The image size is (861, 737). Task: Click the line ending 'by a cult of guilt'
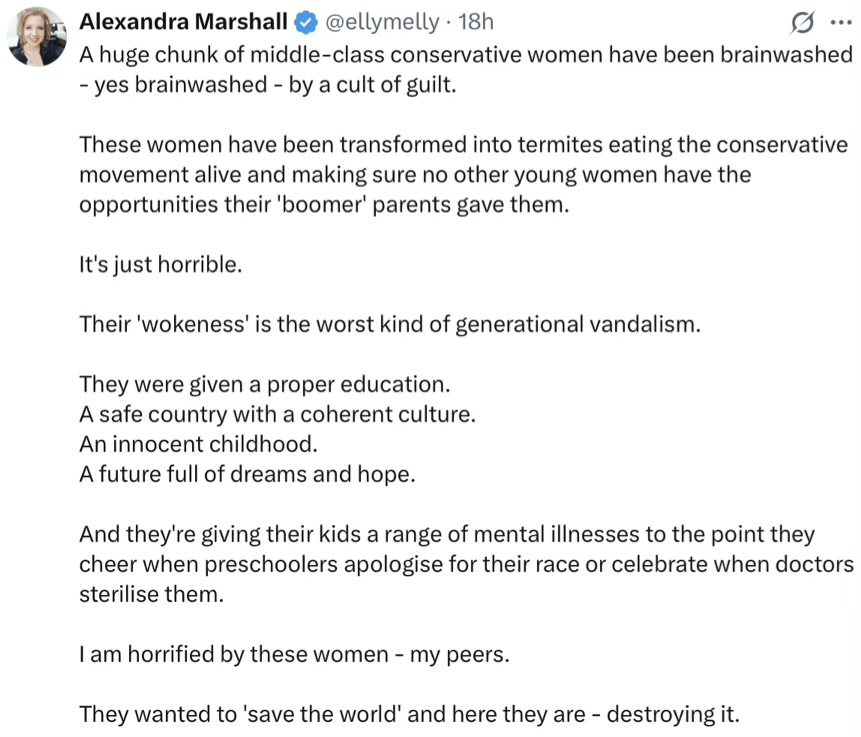268,85
